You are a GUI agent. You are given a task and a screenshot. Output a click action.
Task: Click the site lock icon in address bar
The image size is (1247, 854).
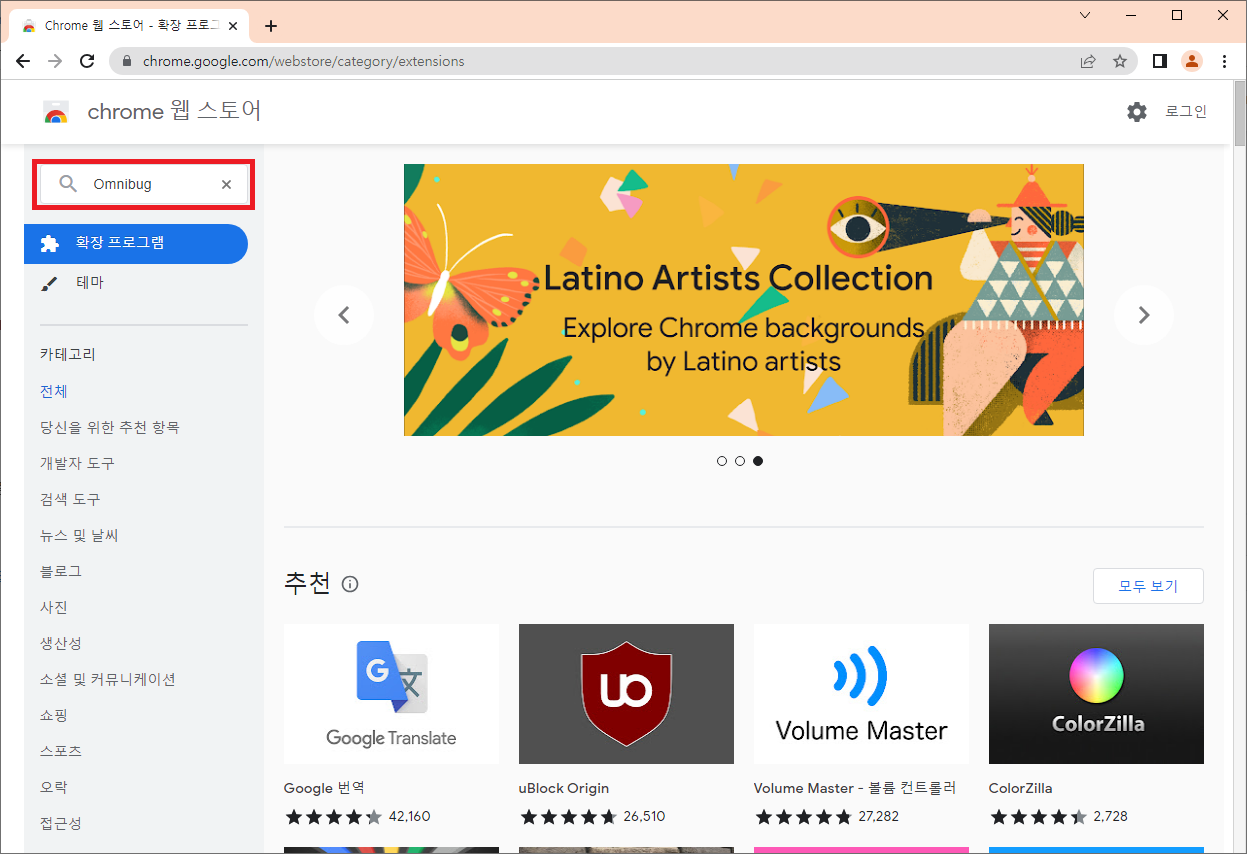click(126, 61)
